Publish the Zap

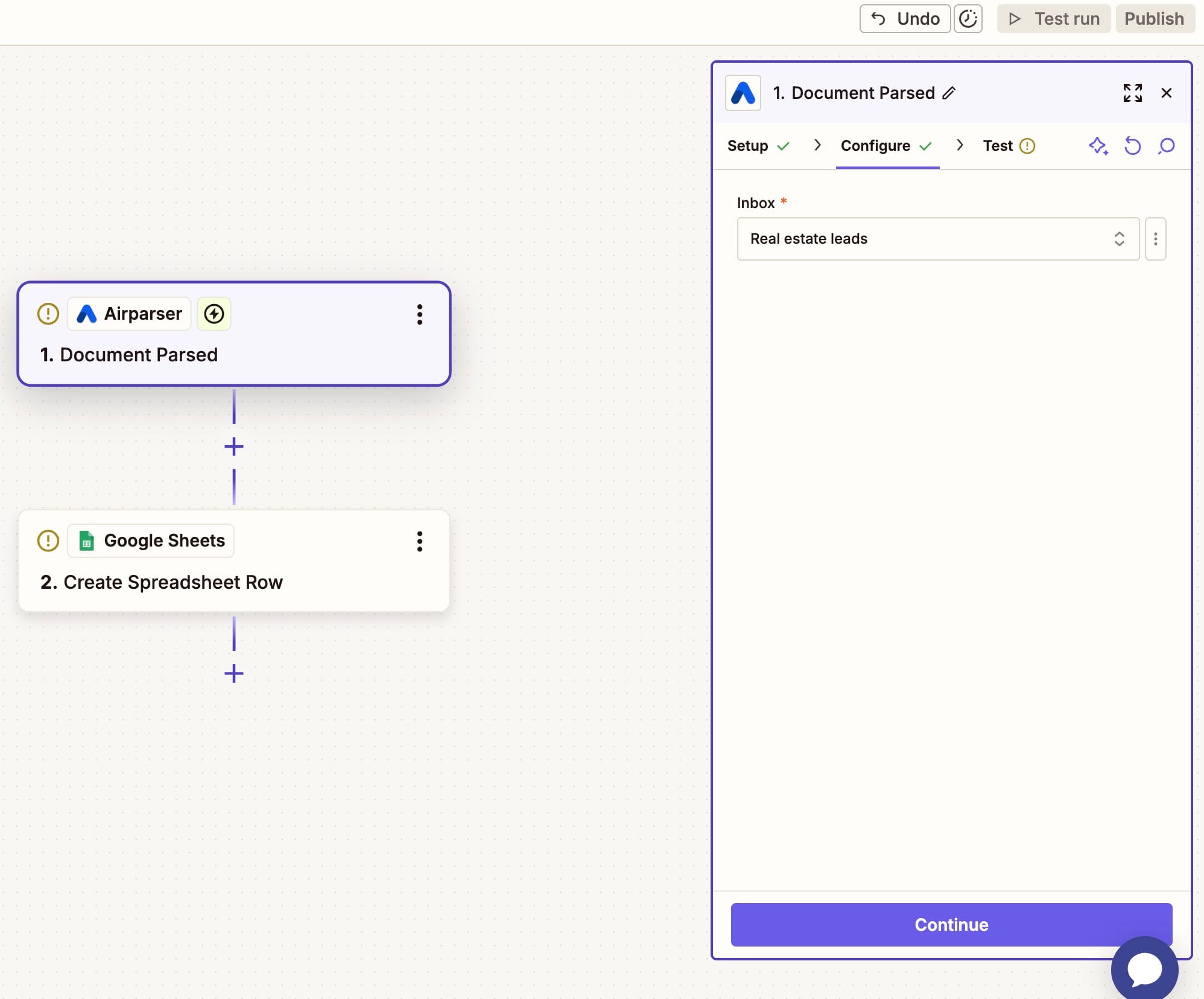click(1155, 19)
